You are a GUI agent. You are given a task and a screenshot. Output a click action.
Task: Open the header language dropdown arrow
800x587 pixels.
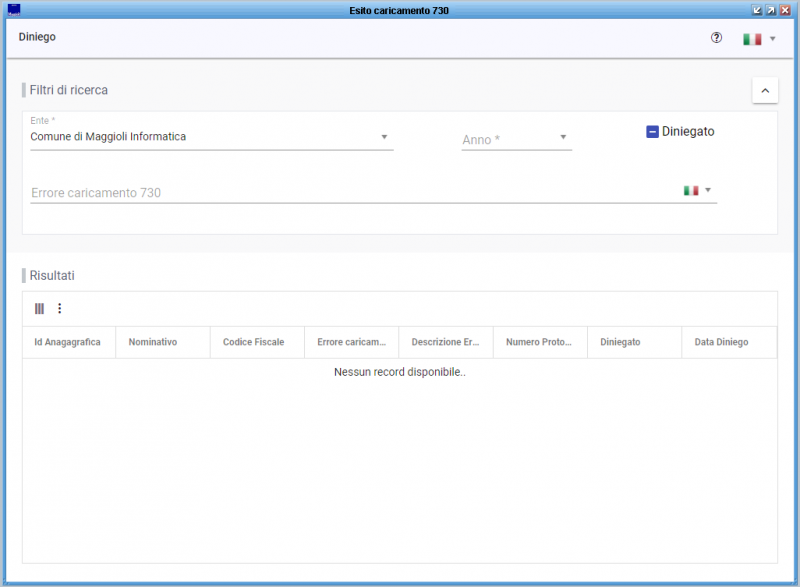click(x=772, y=39)
